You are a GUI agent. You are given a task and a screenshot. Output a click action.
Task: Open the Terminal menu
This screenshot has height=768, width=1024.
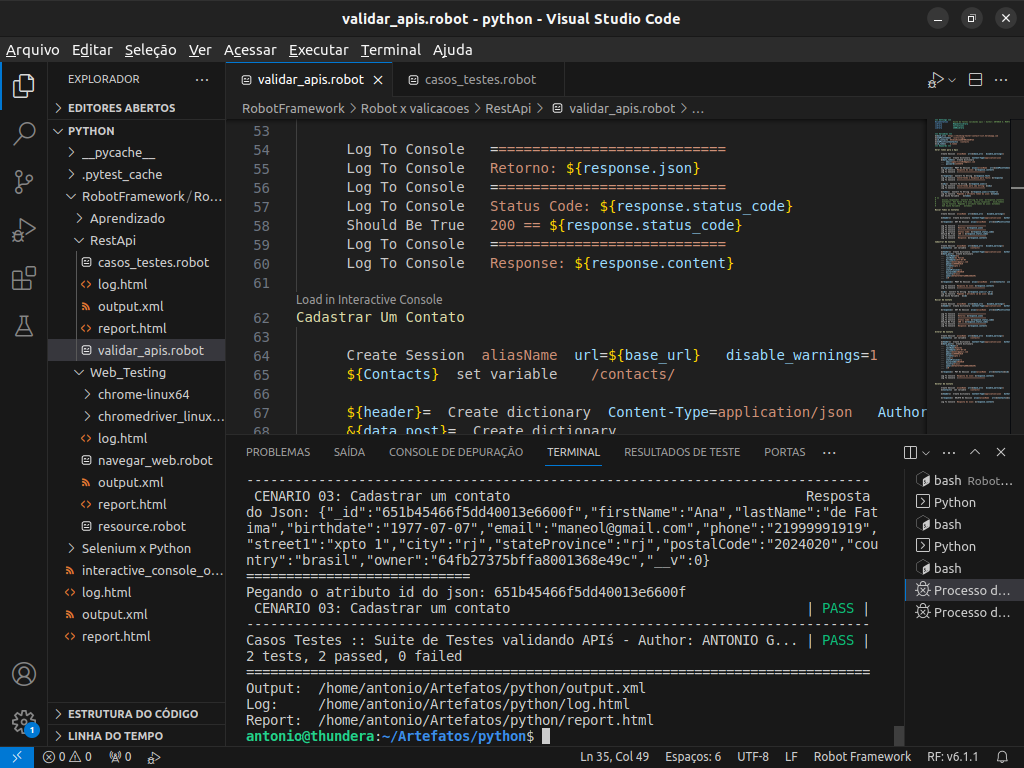point(390,49)
